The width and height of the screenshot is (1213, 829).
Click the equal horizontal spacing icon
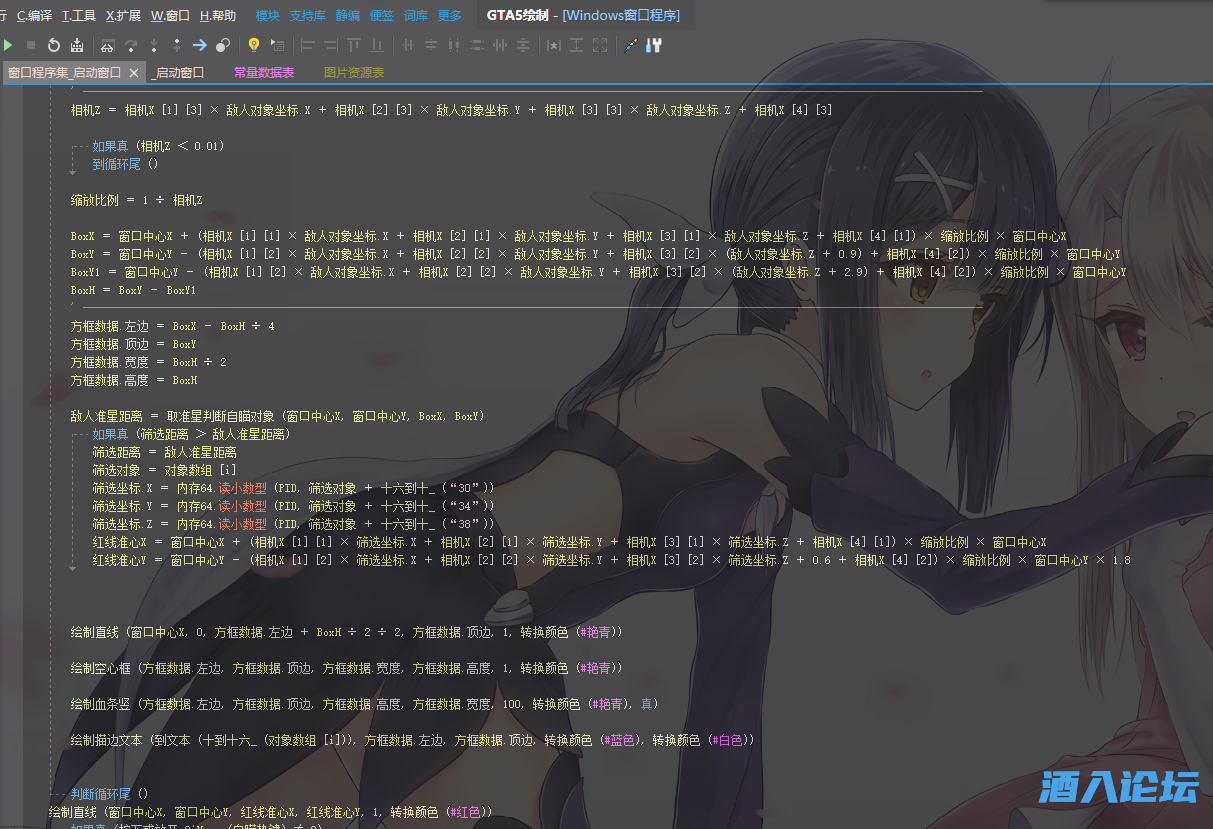point(453,45)
